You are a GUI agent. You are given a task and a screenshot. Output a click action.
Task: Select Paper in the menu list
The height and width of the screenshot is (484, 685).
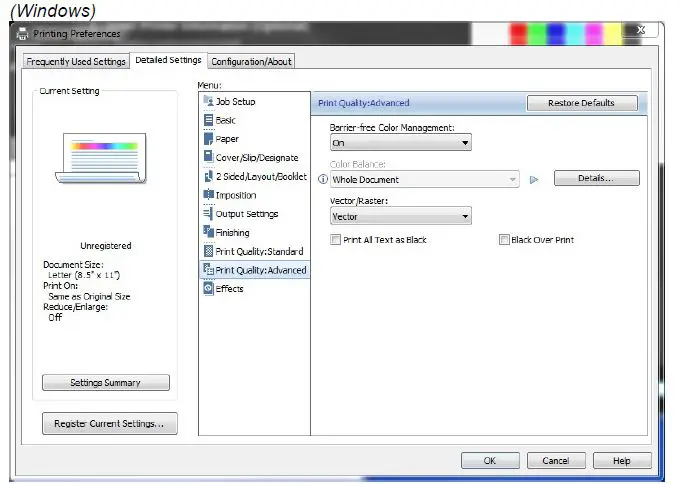tap(255, 139)
